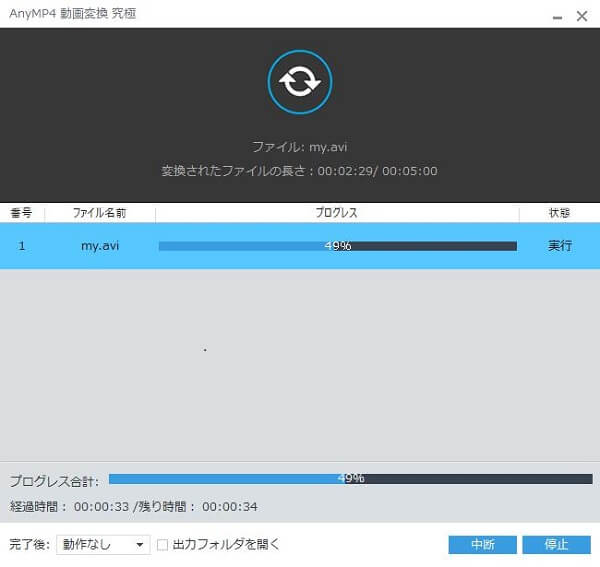The image size is (600, 567).
Task: Select the my.avi file name cell
Action: point(100,246)
